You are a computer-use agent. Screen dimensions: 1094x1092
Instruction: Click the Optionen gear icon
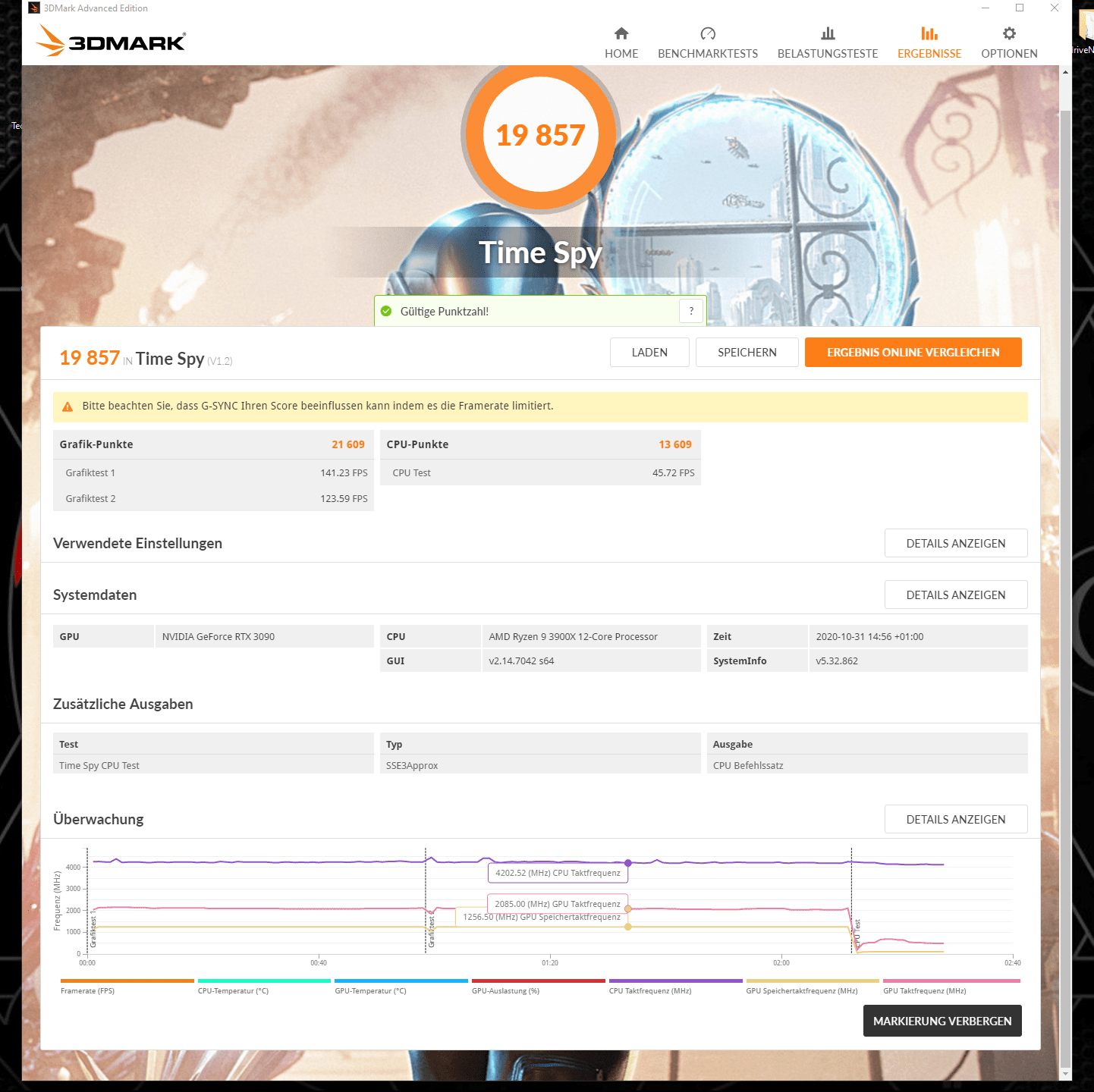[1009, 33]
